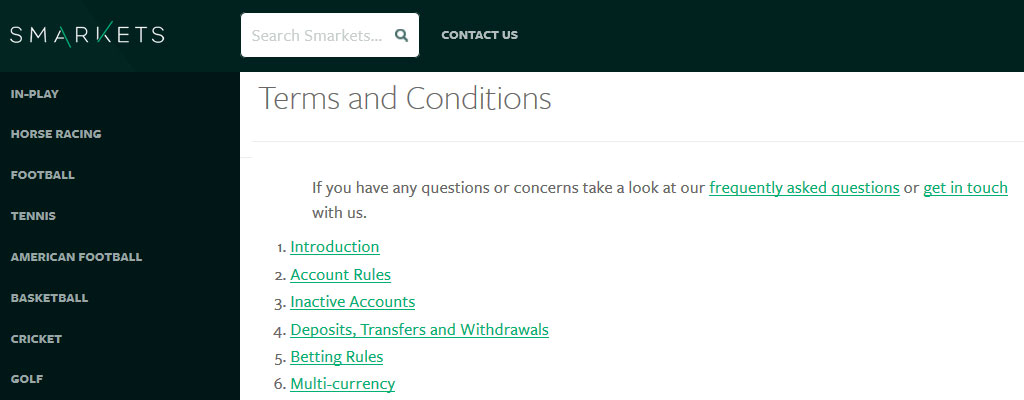Screen dimensions: 1024x400
Task: Open American Football from the sidebar
Action: 76,257
